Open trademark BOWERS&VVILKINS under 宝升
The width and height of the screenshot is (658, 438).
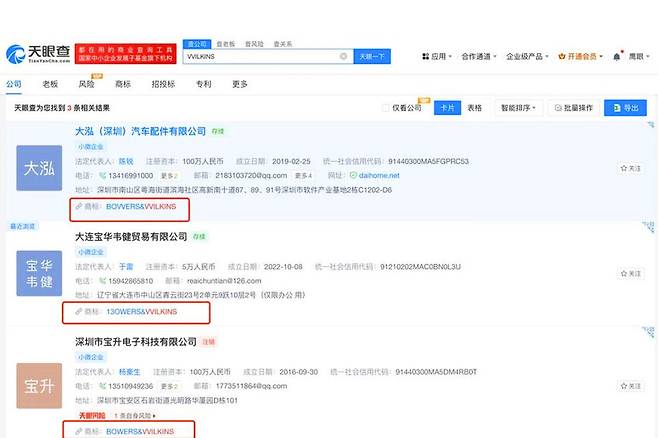(140, 431)
